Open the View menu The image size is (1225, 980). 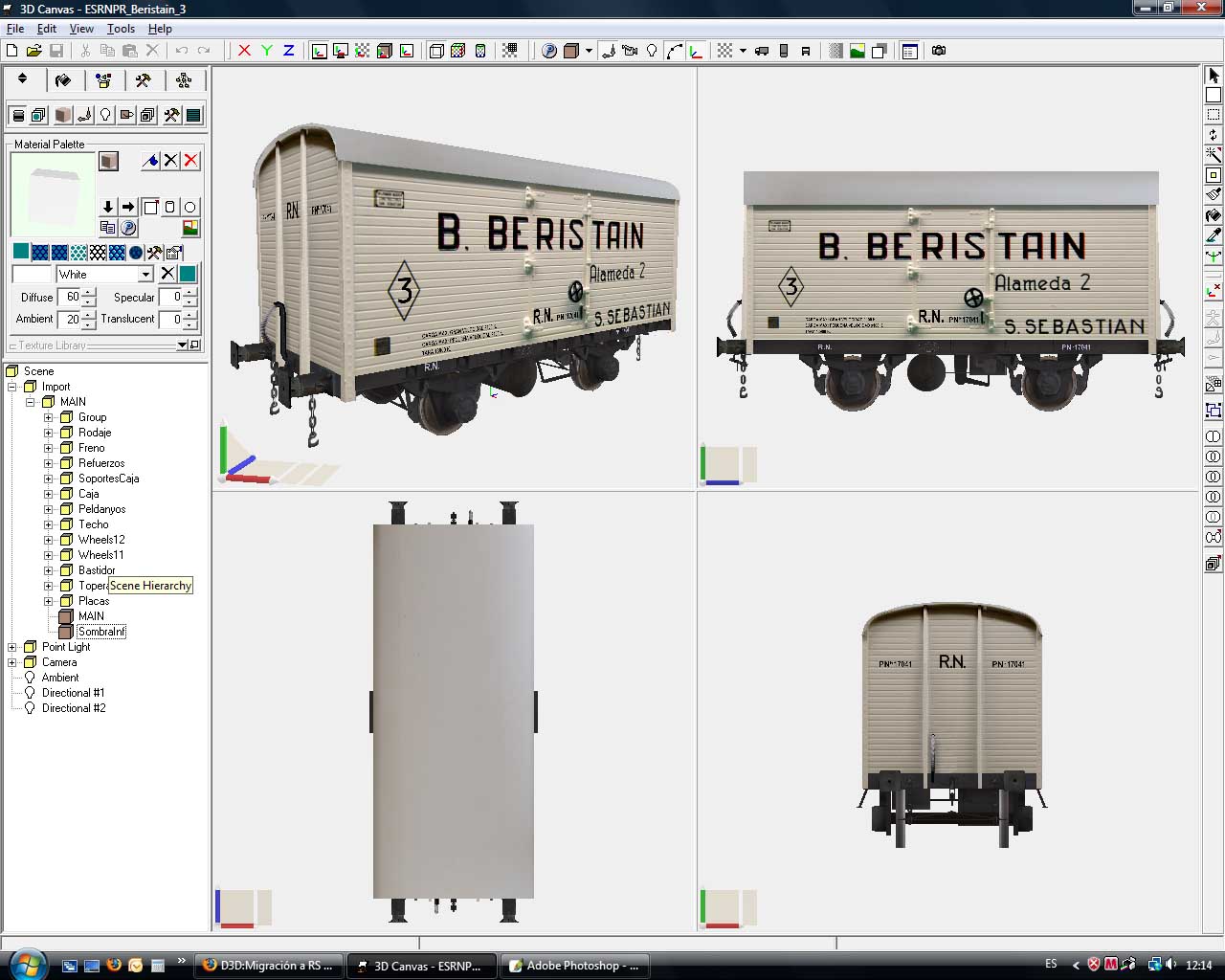[81, 29]
